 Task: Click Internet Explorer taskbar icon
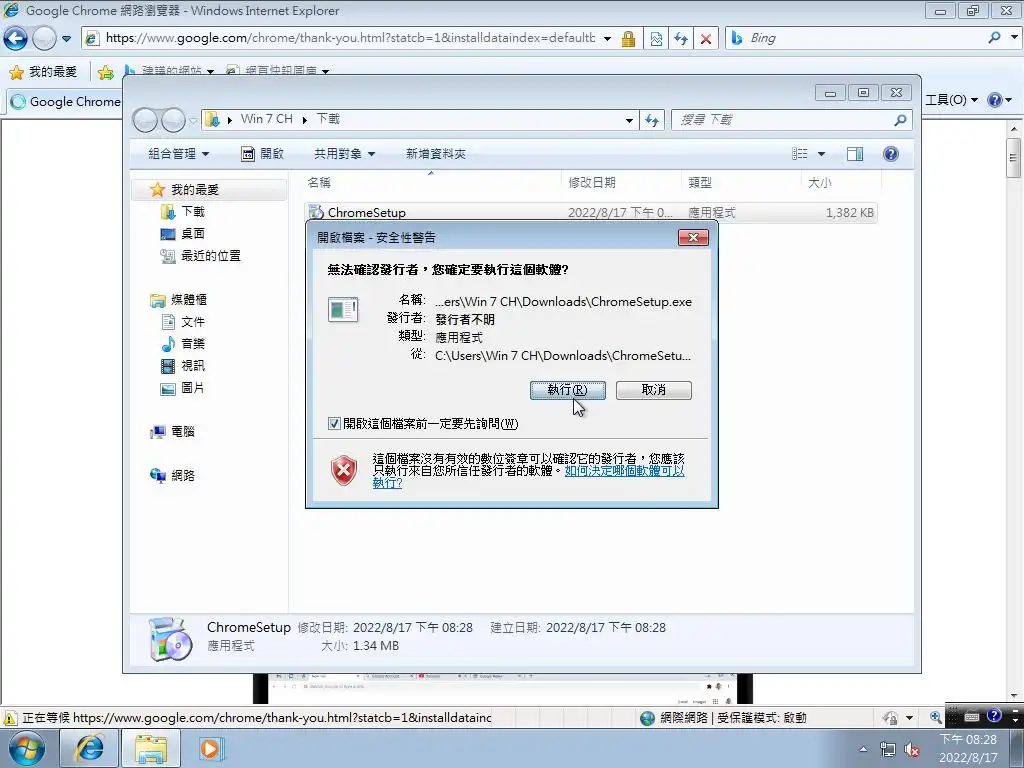pos(89,748)
